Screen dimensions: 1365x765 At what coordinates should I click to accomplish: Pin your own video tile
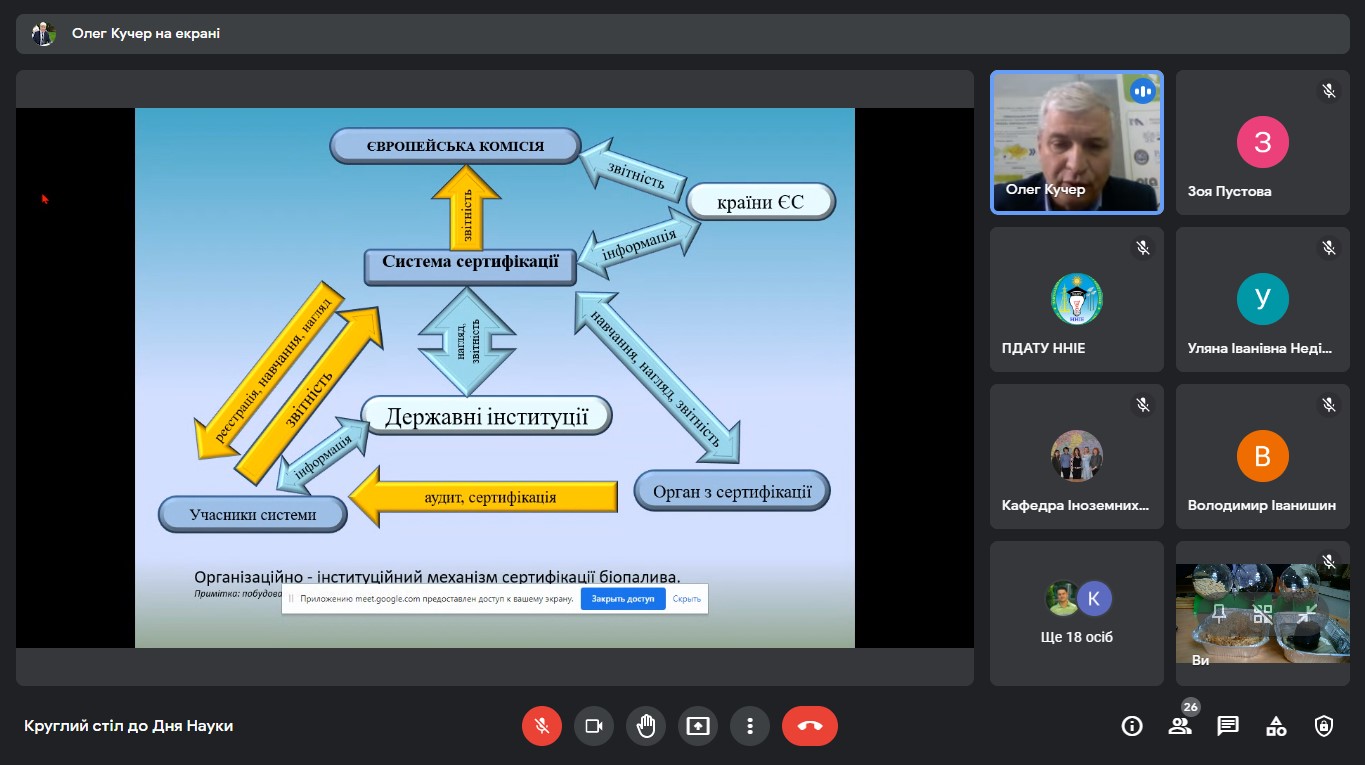coord(1218,613)
